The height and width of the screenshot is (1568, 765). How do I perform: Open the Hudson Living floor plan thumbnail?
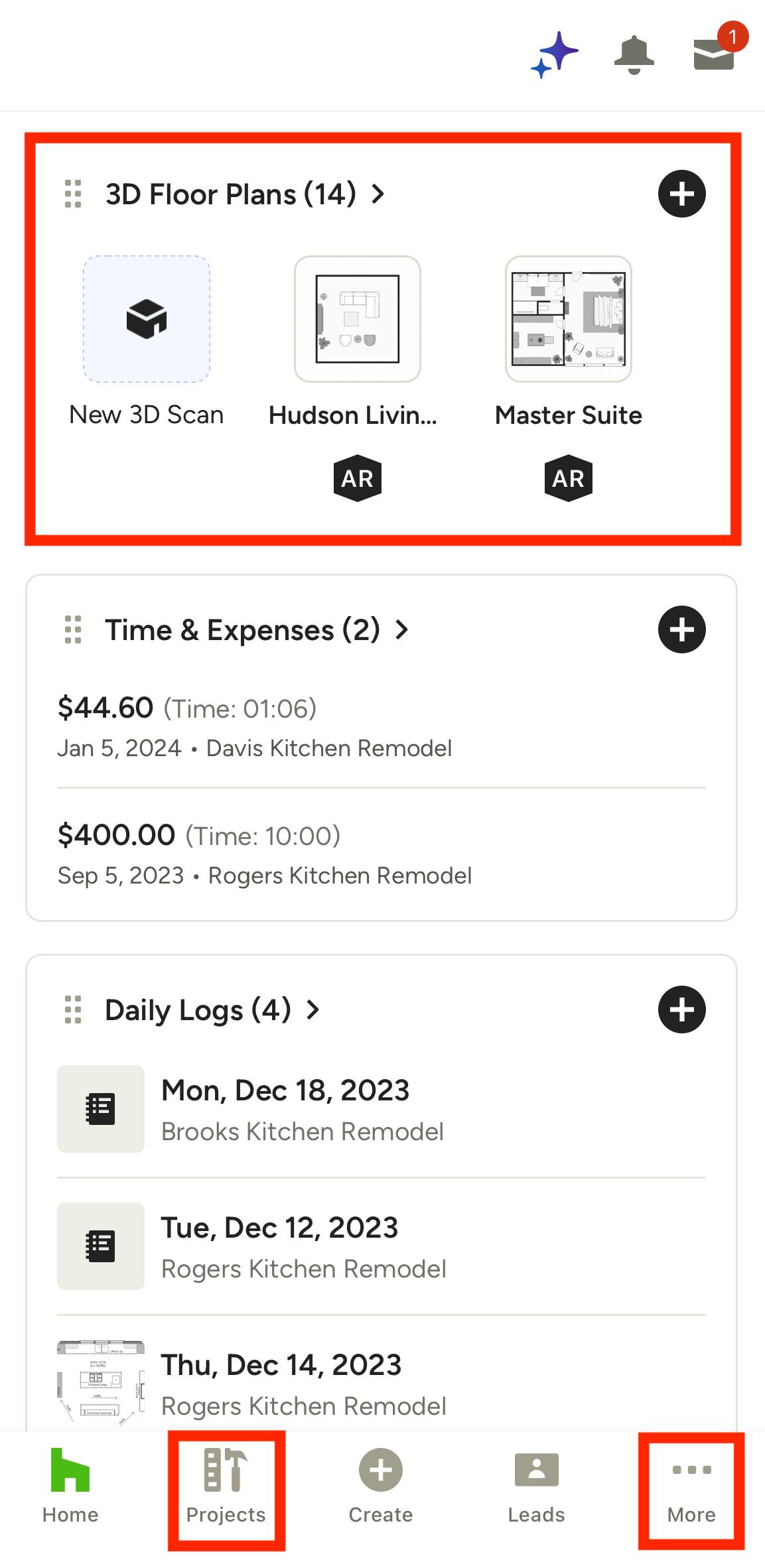point(358,319)
